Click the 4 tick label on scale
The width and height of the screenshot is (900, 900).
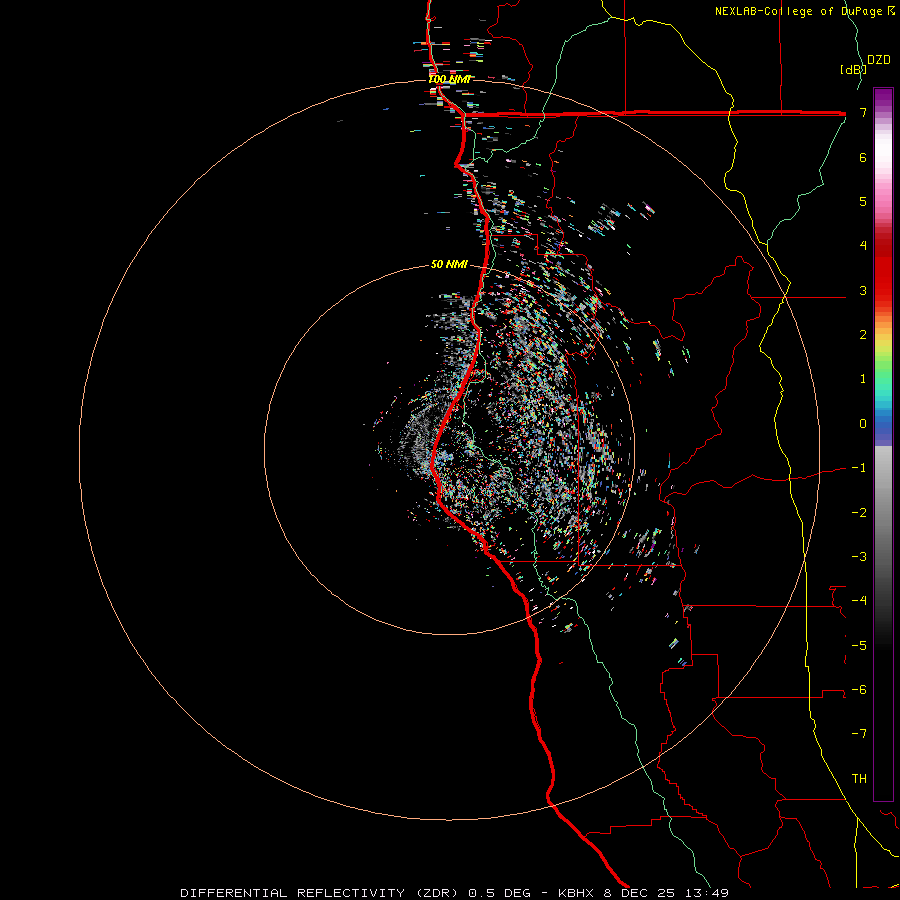click(x=863, y=246)
